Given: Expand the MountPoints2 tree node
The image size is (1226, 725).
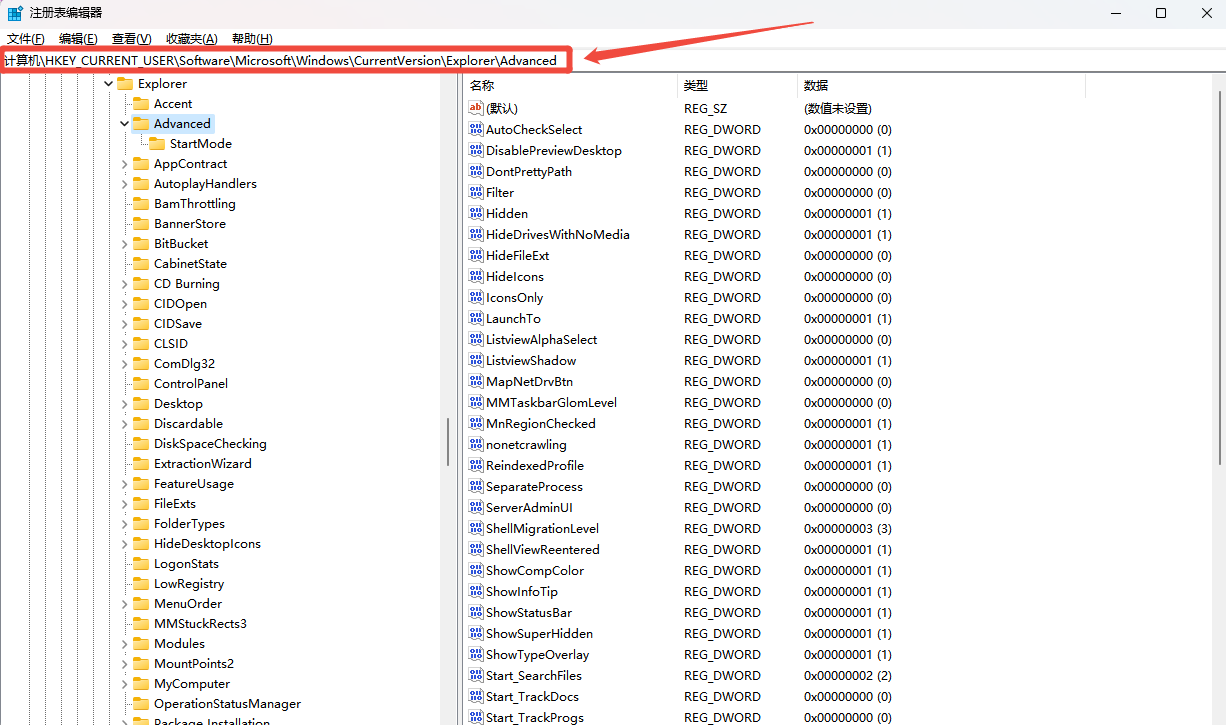Looking at the screenshot, I should 124,664.
